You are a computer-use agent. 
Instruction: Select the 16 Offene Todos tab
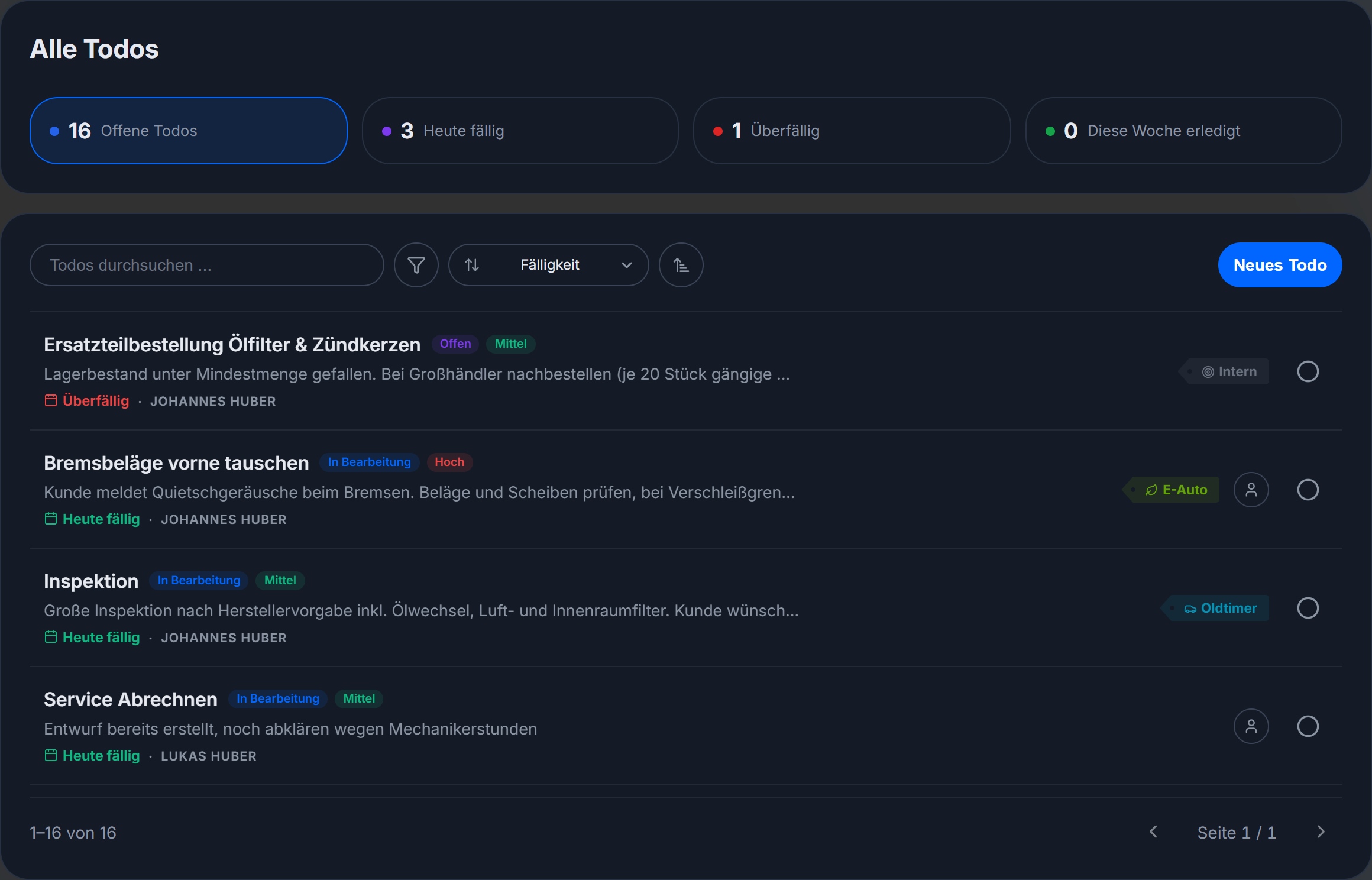click(189, 131)
